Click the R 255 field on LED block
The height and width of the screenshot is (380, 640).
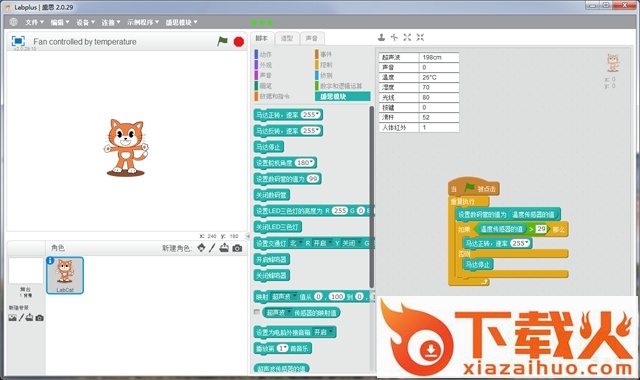340,211
